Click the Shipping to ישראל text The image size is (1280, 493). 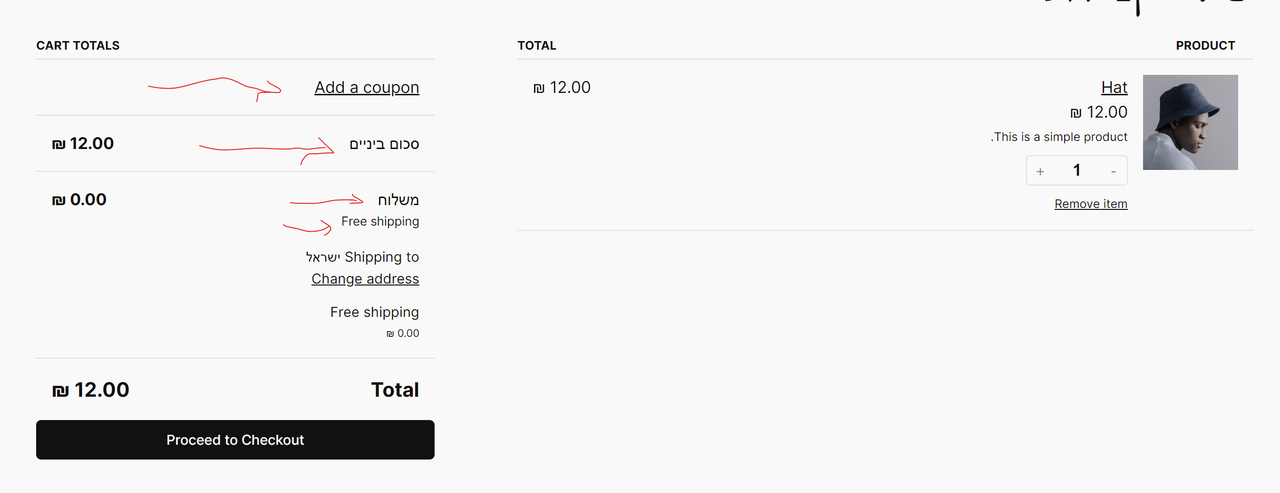363,257
